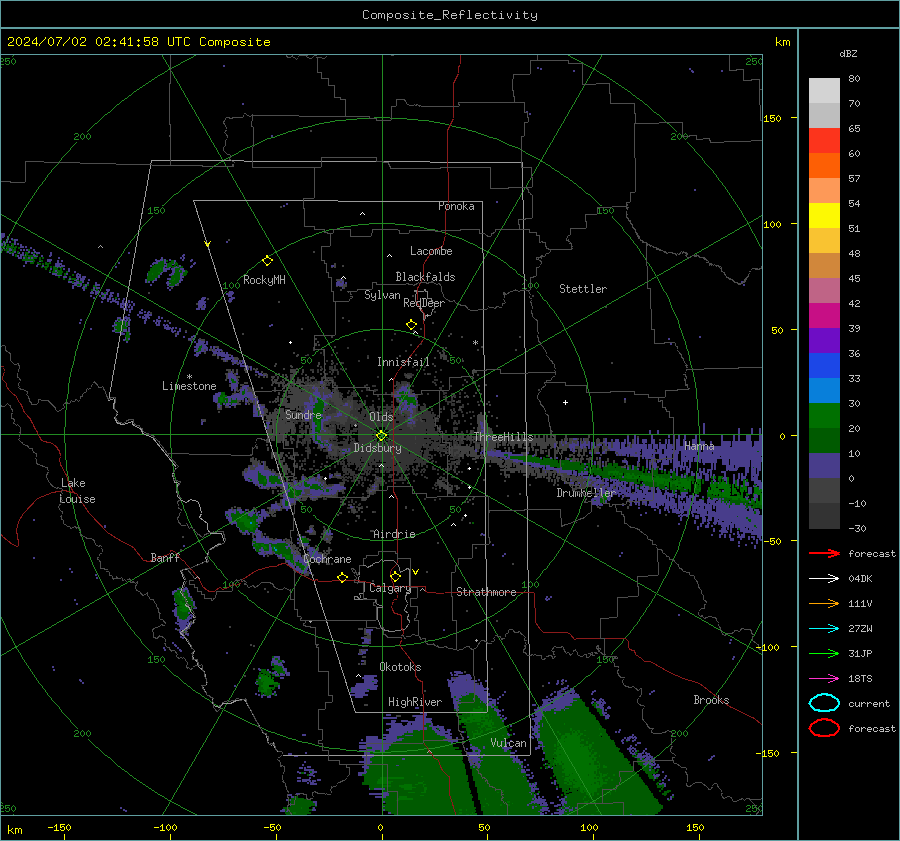Click the Lacombe town label
The height and width of the screenshot is (841, 900).
431,251
